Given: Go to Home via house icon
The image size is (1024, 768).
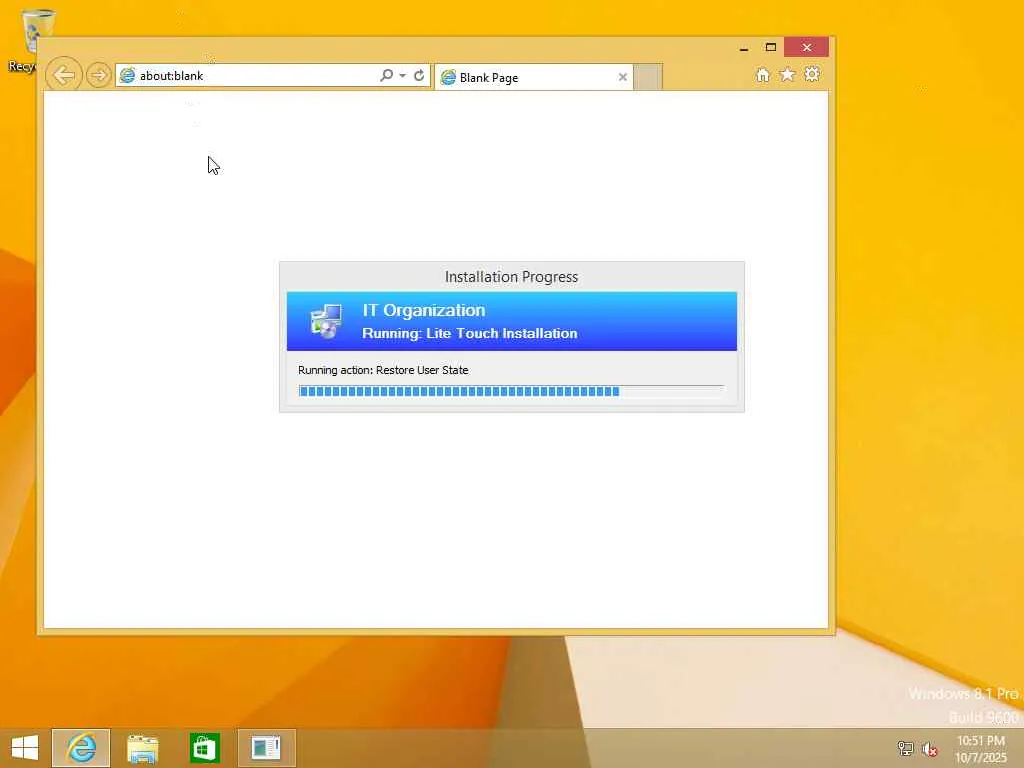Looking at the screenshot, I should (763, 75).
